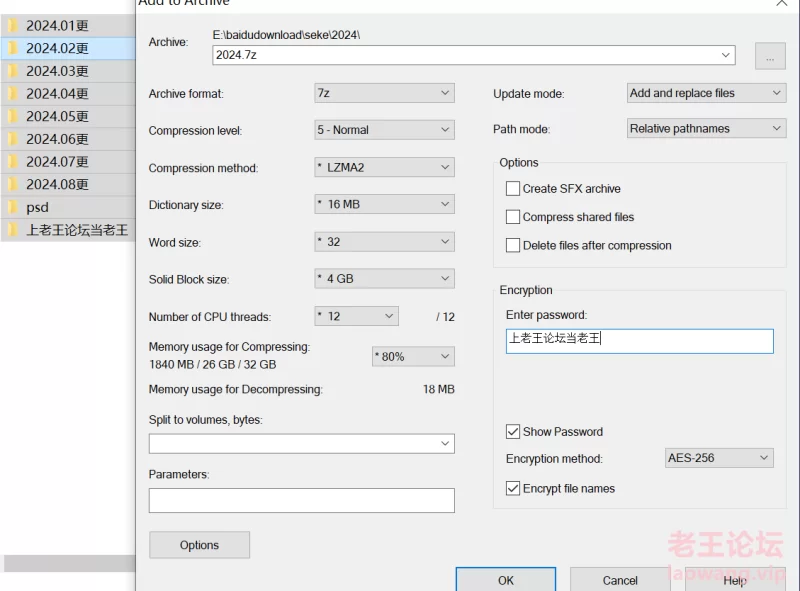The height and width of the screenshot is (591, 800).
Task: Open the Split to volumes dropdown
Action: [x=445, y=444]
